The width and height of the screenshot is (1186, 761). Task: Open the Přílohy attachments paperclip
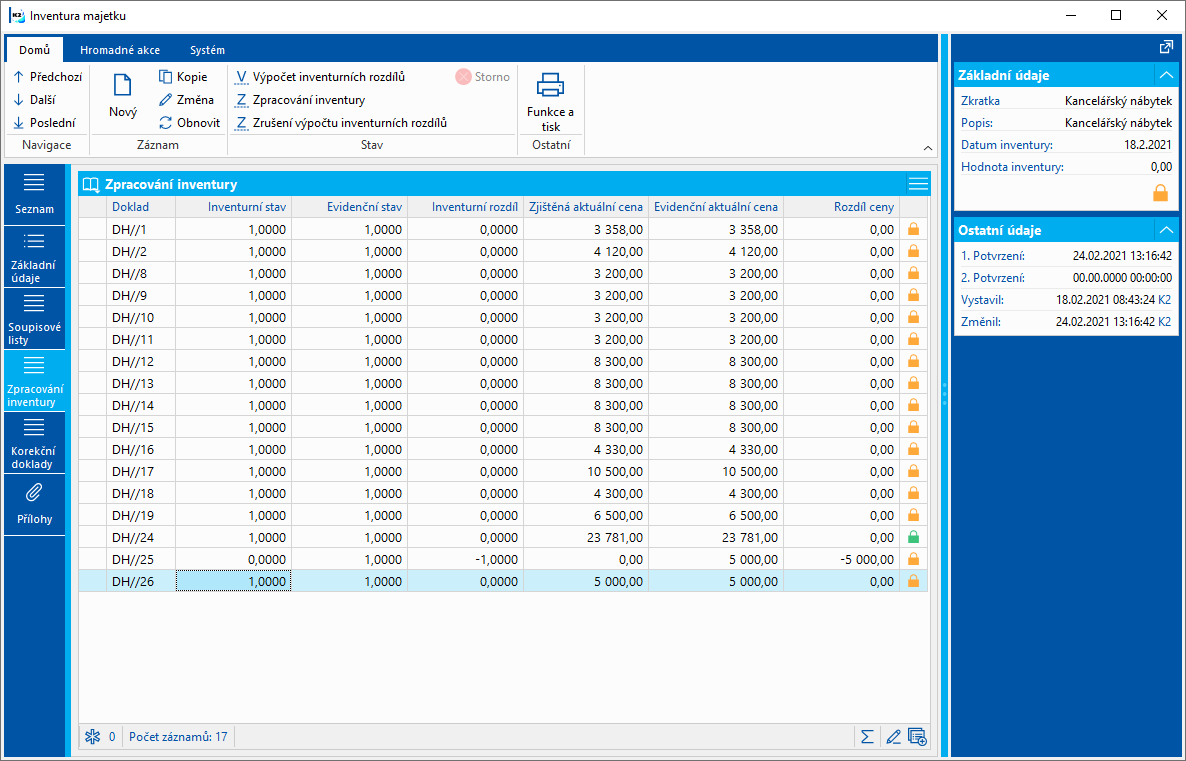click(34, 494)
